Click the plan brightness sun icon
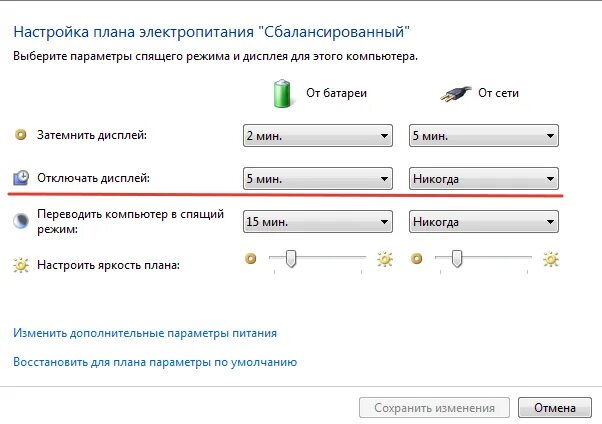 [22, 265]
